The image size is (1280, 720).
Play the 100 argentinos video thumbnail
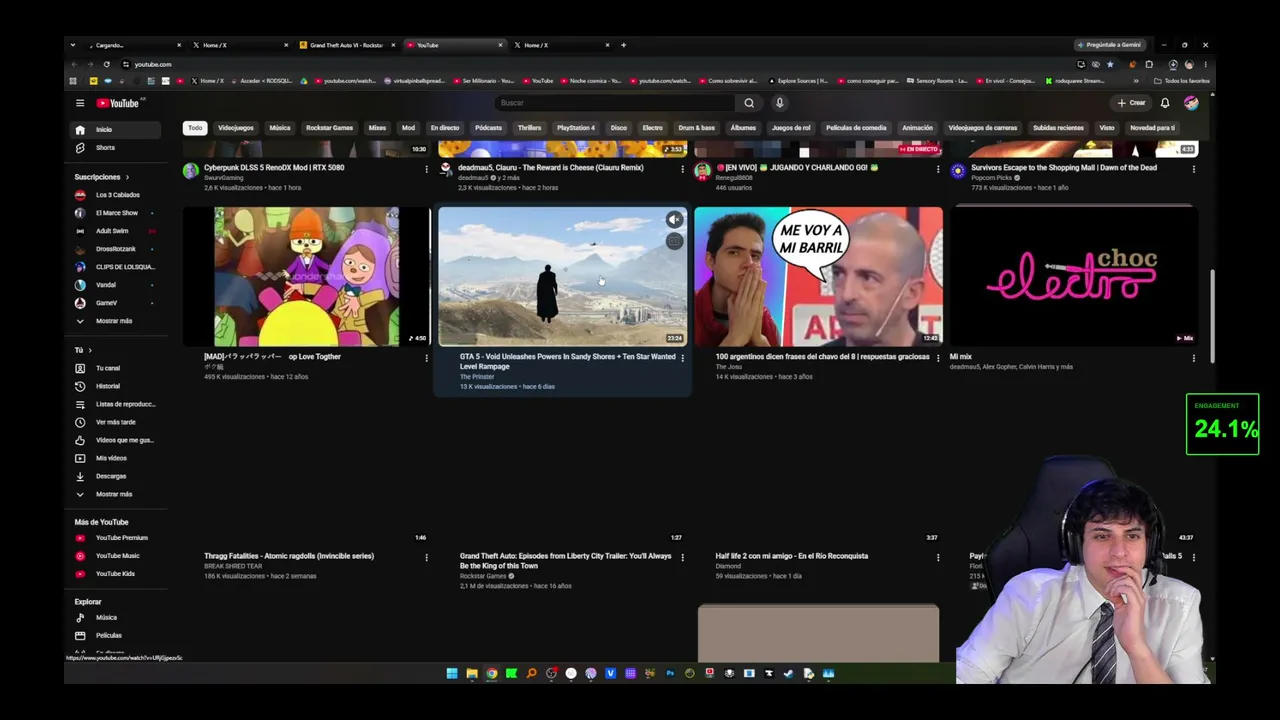(818, 277)
